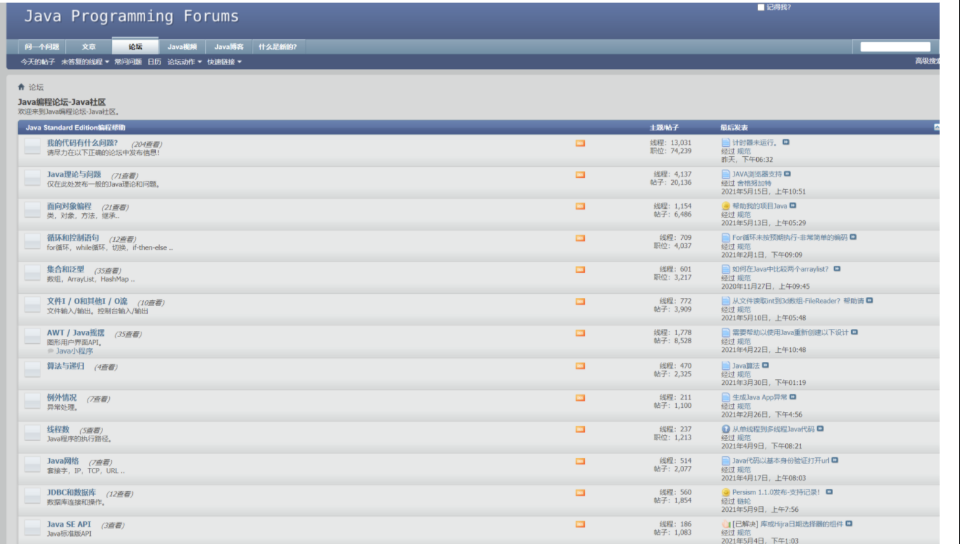The width and height of the screenshot is (960, 544).
Task: Expand the 快速链接 dropdown menu
Action: [224, 62]
